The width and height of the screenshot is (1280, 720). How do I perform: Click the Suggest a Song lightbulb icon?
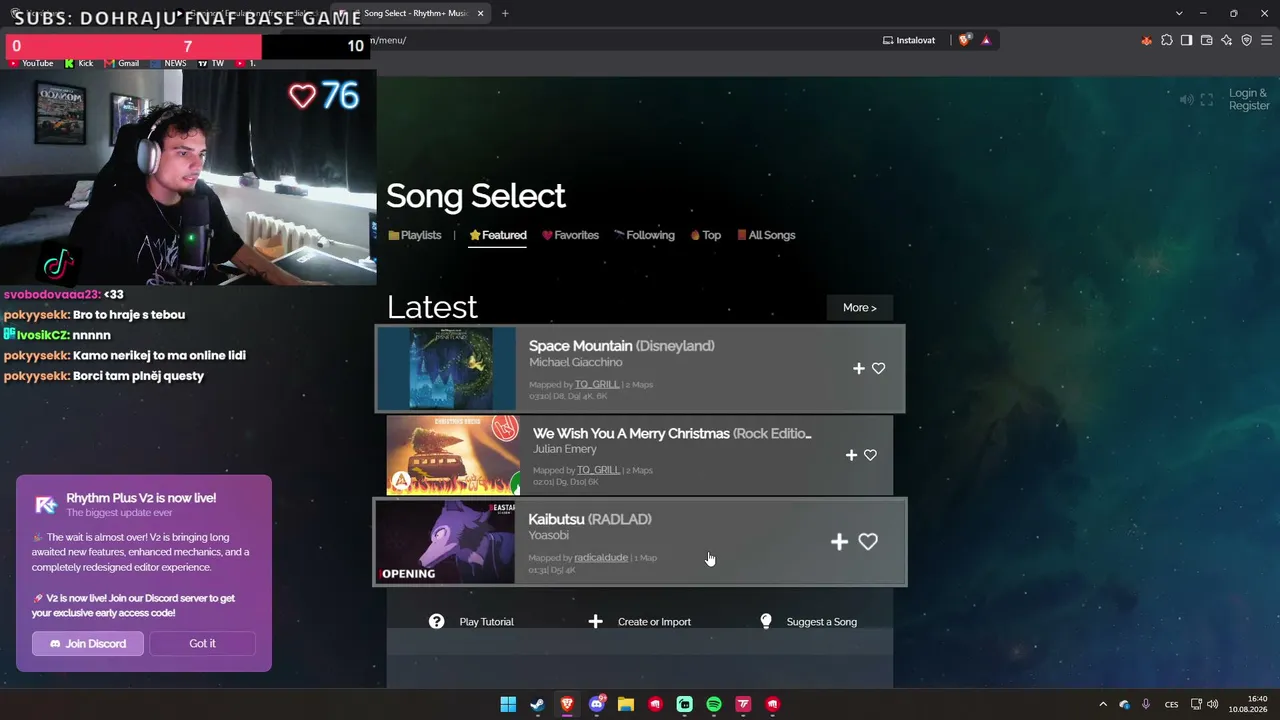pyautogui.click(x=766, y=621)
